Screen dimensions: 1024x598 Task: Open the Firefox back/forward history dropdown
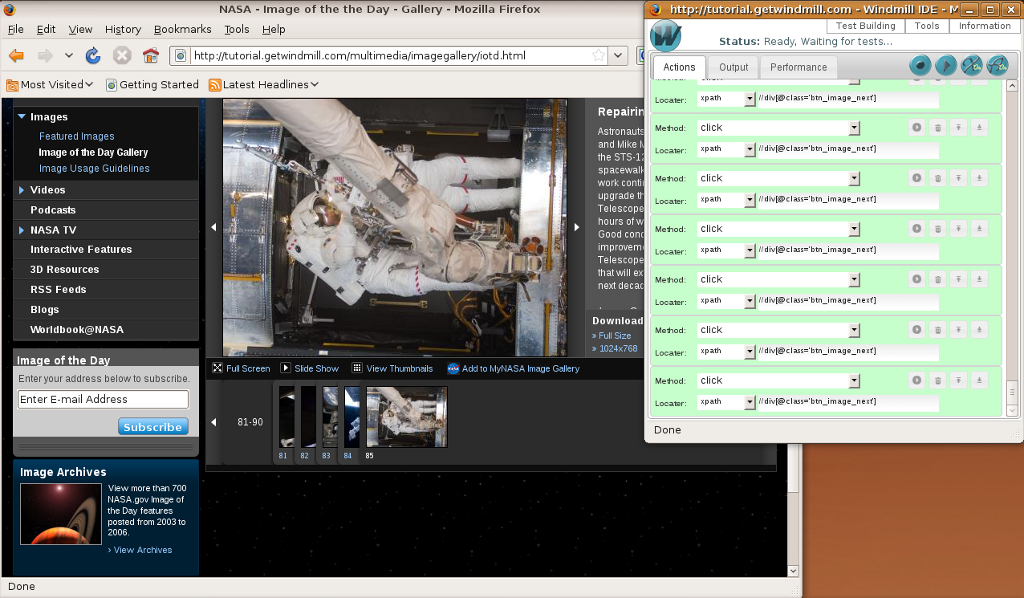point(69,56)
